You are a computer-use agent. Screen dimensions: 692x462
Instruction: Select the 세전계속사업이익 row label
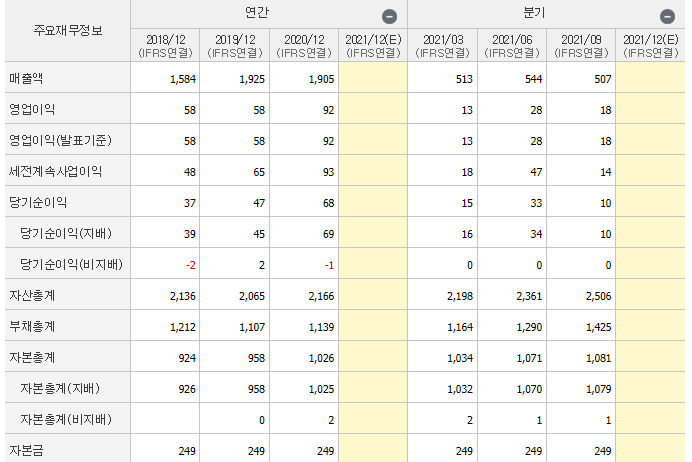(56, 172)
